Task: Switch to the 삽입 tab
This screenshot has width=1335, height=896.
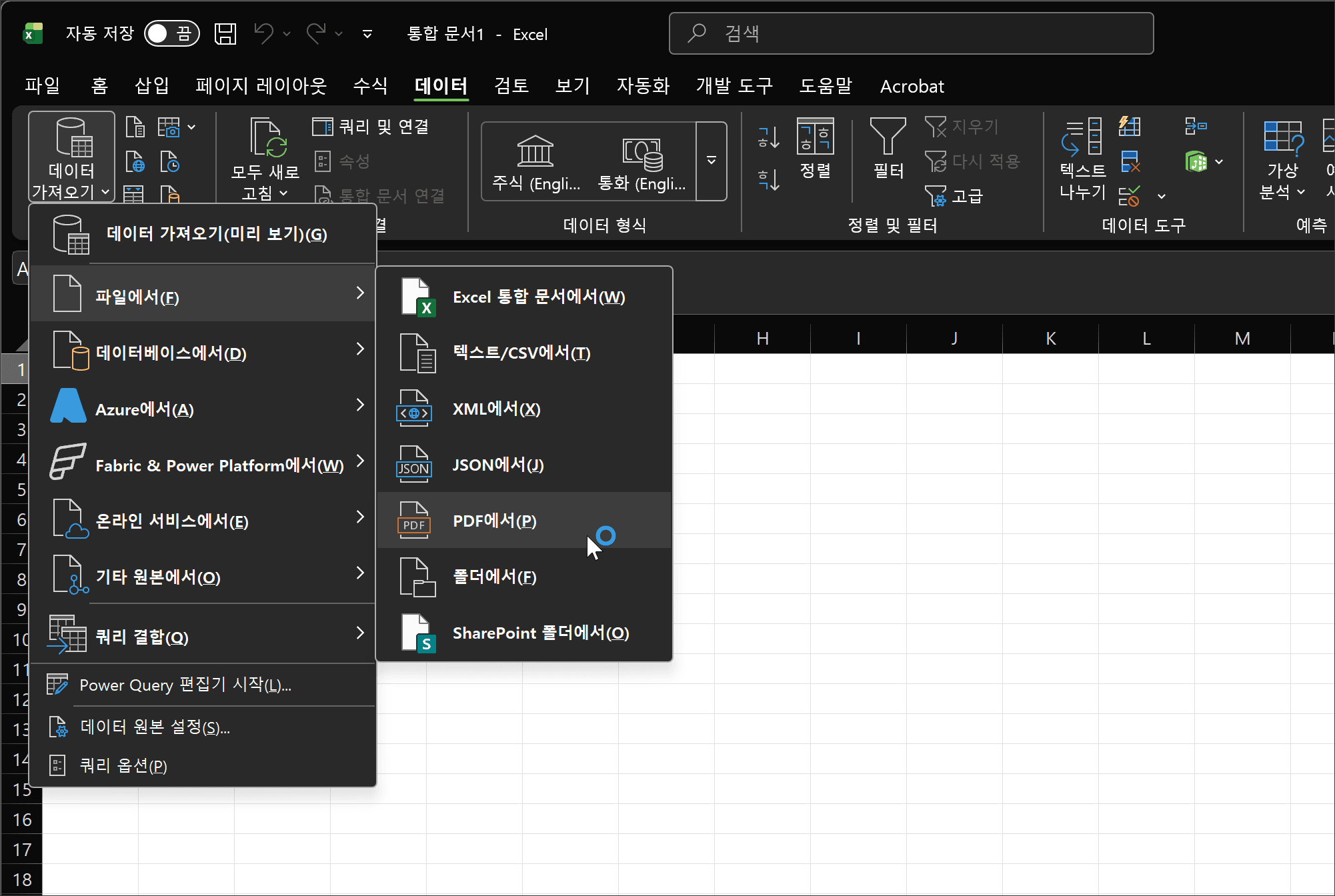Action: tap(152, 86)
